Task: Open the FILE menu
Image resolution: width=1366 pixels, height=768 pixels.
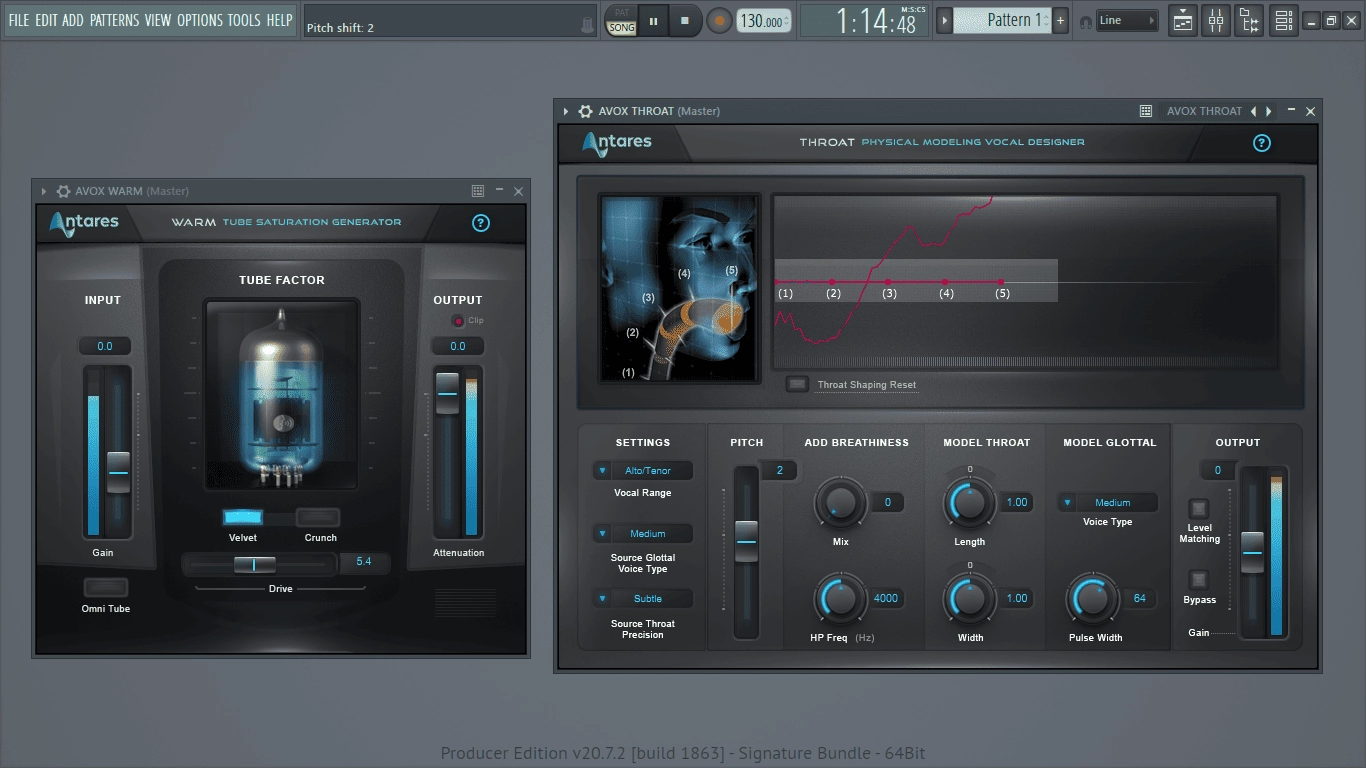Action: [19, 20]
